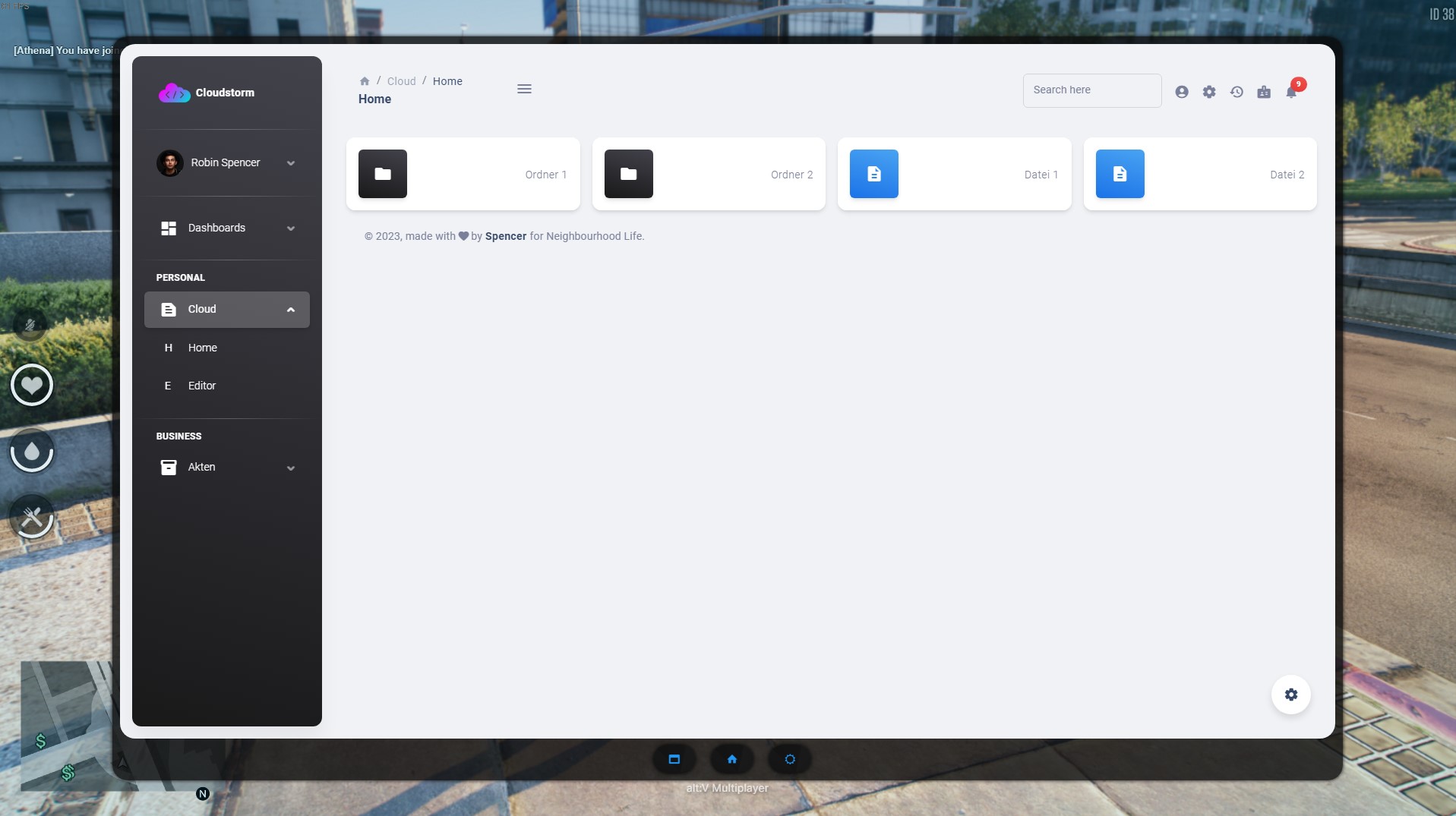This screenshot has height=816, width=1456.
Task: Select Editor in the Cloud submenu
Action: (x=202, y=386)
